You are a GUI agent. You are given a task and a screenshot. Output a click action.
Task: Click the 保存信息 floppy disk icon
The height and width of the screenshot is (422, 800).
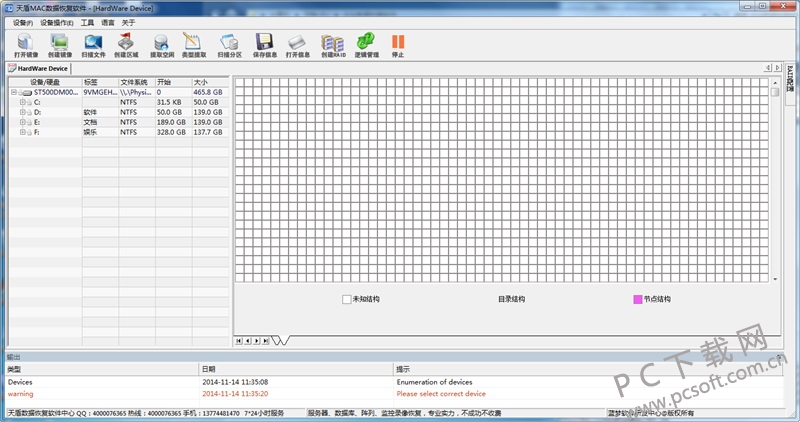pos(264,43)
